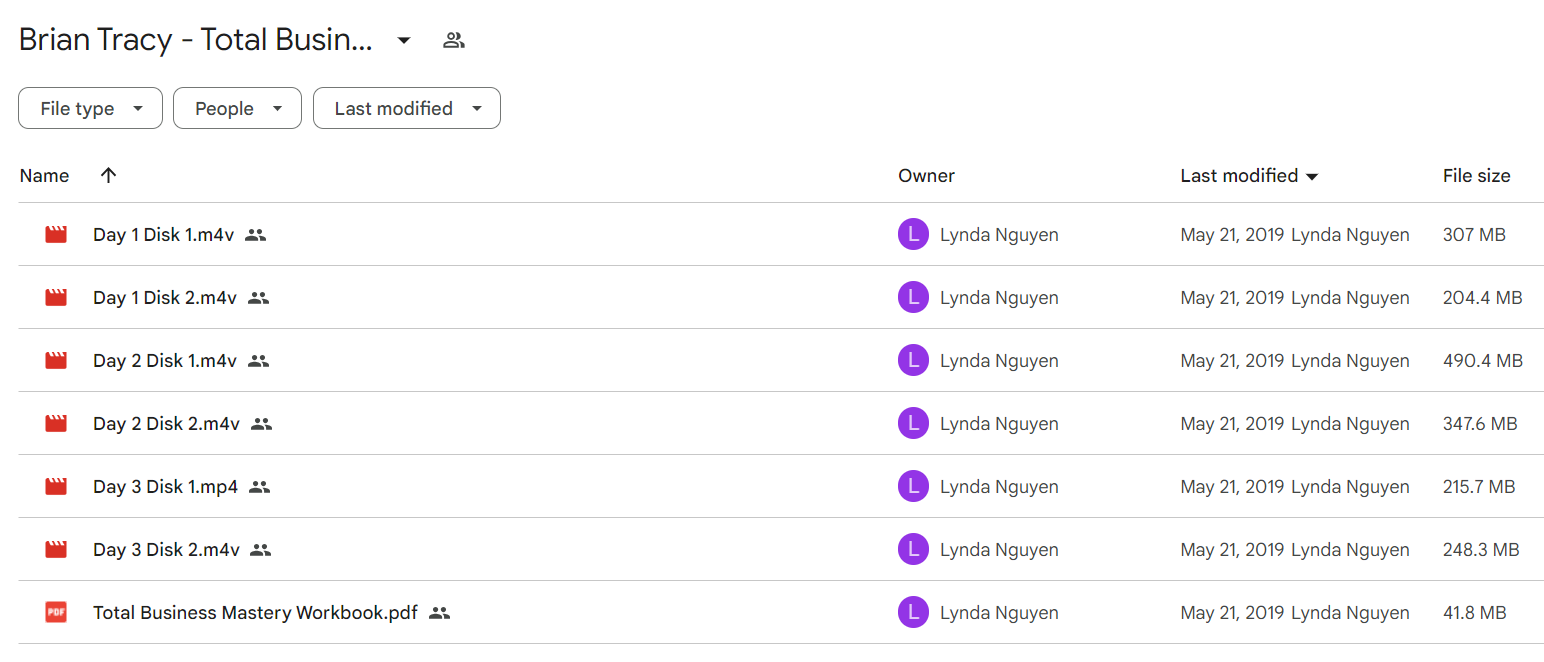
Task: Expand the folder title dropdown arrow
Action: tap(404, 40)
